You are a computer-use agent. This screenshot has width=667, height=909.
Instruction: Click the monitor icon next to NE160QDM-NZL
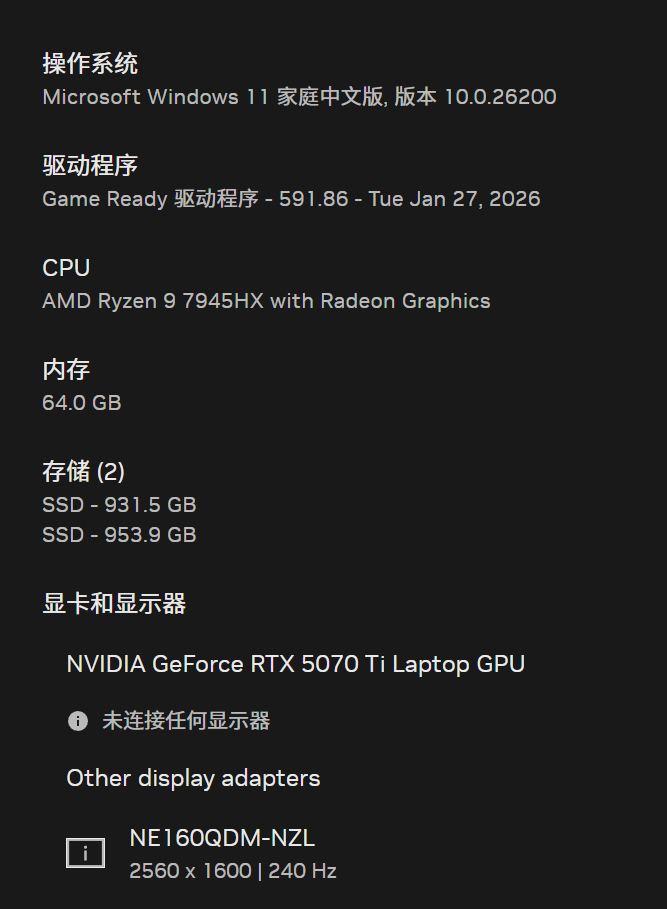pyautogui.click(x=86, y=853)
